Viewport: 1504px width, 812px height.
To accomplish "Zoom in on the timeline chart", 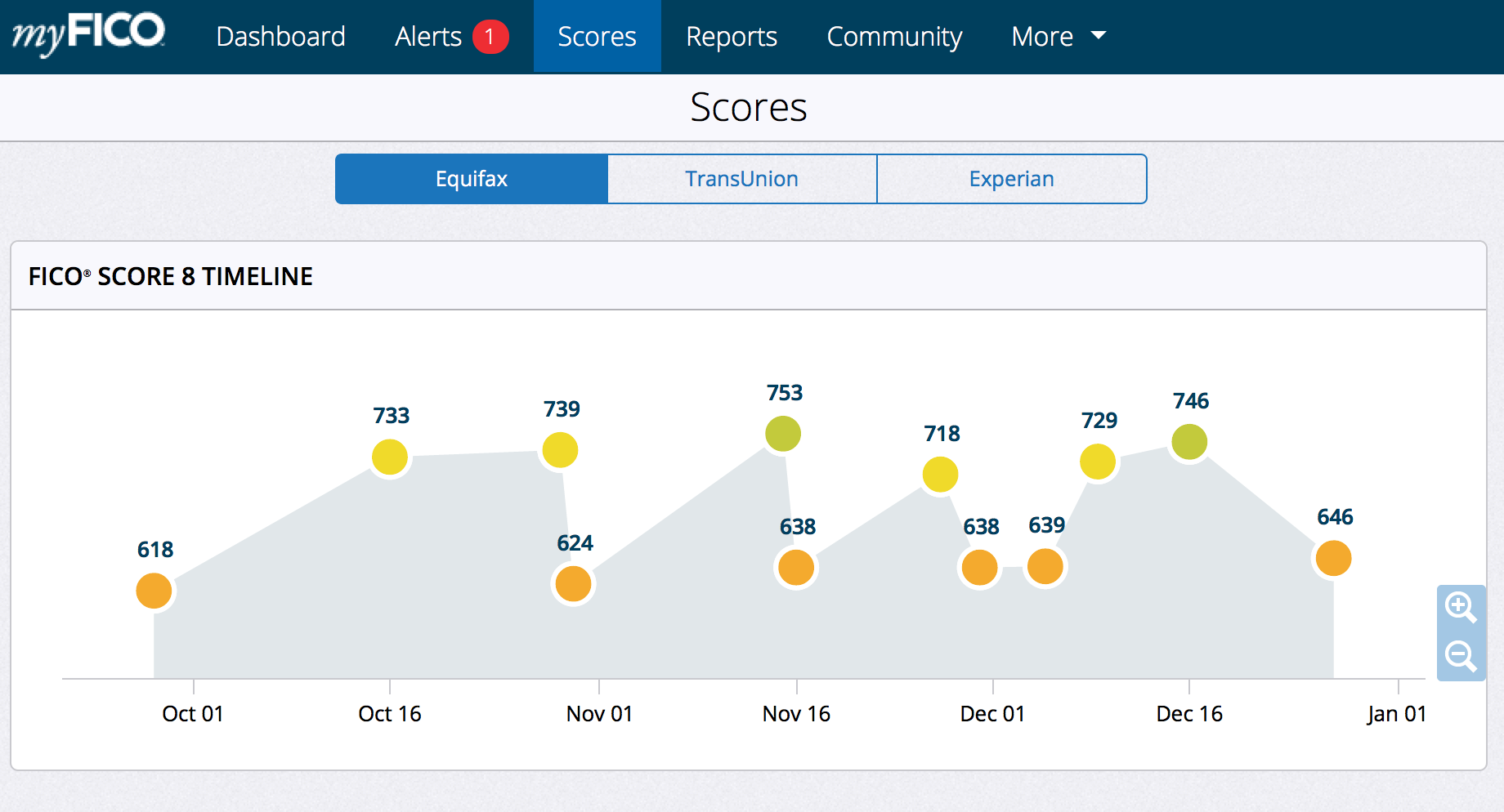I will (1461, 608).
